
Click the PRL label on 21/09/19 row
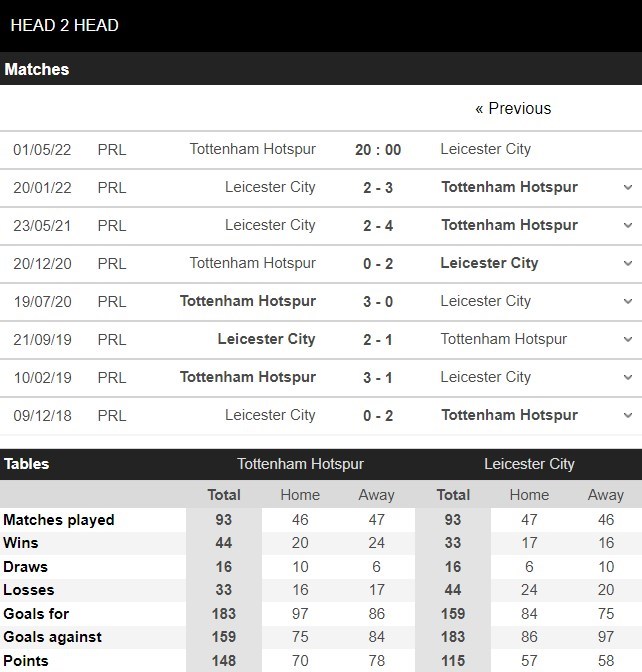pyautogui.click(x=112, y=339)
